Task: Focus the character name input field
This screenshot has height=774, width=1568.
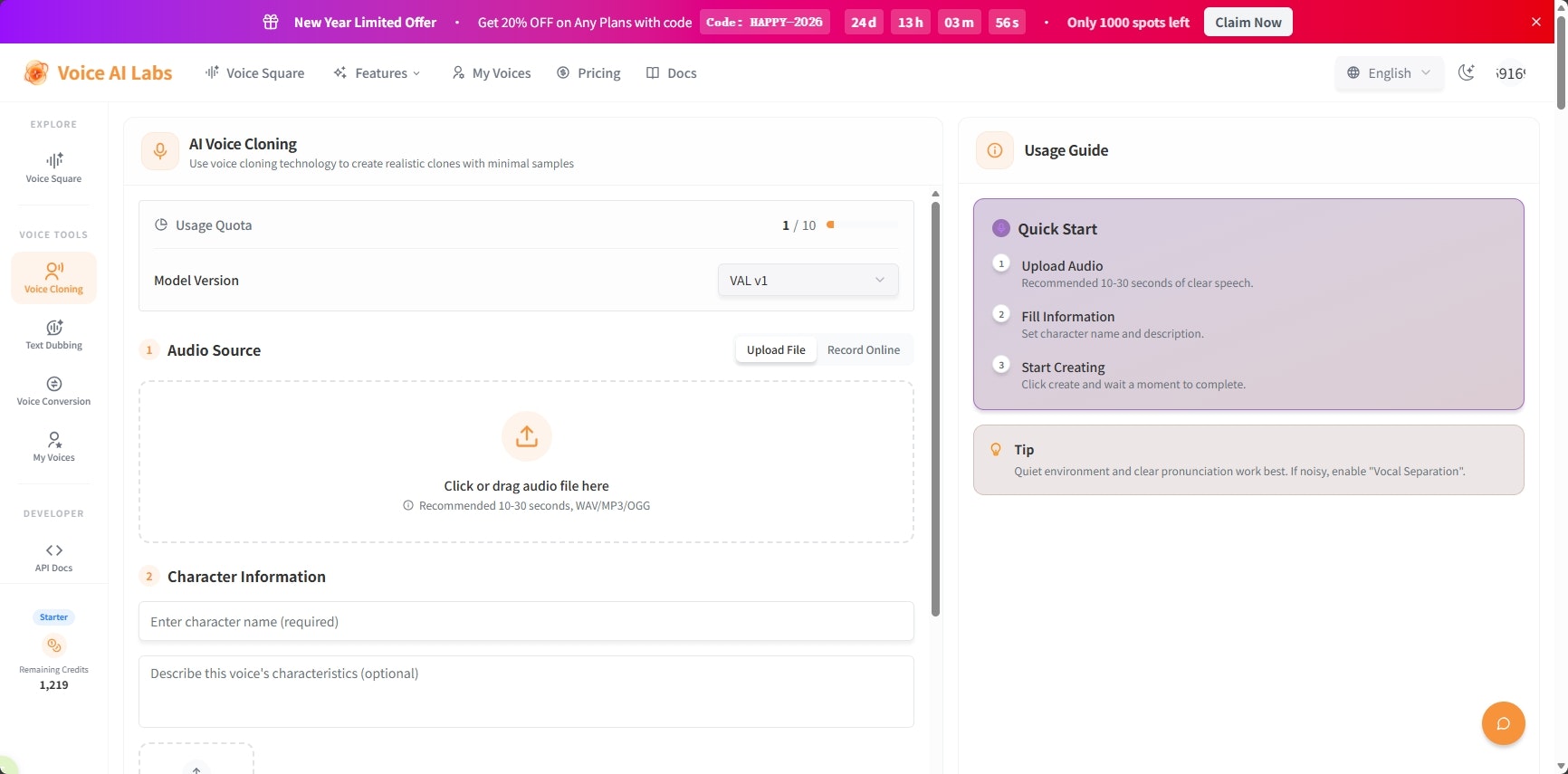Action: pyautogui.click(x=526, y=622)
